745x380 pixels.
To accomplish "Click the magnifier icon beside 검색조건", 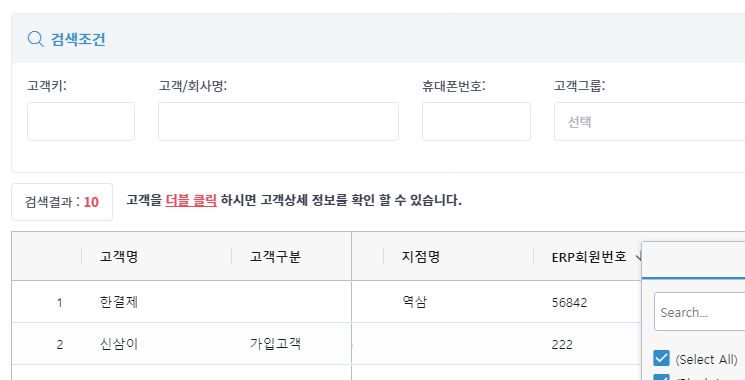I will [35, 38].
